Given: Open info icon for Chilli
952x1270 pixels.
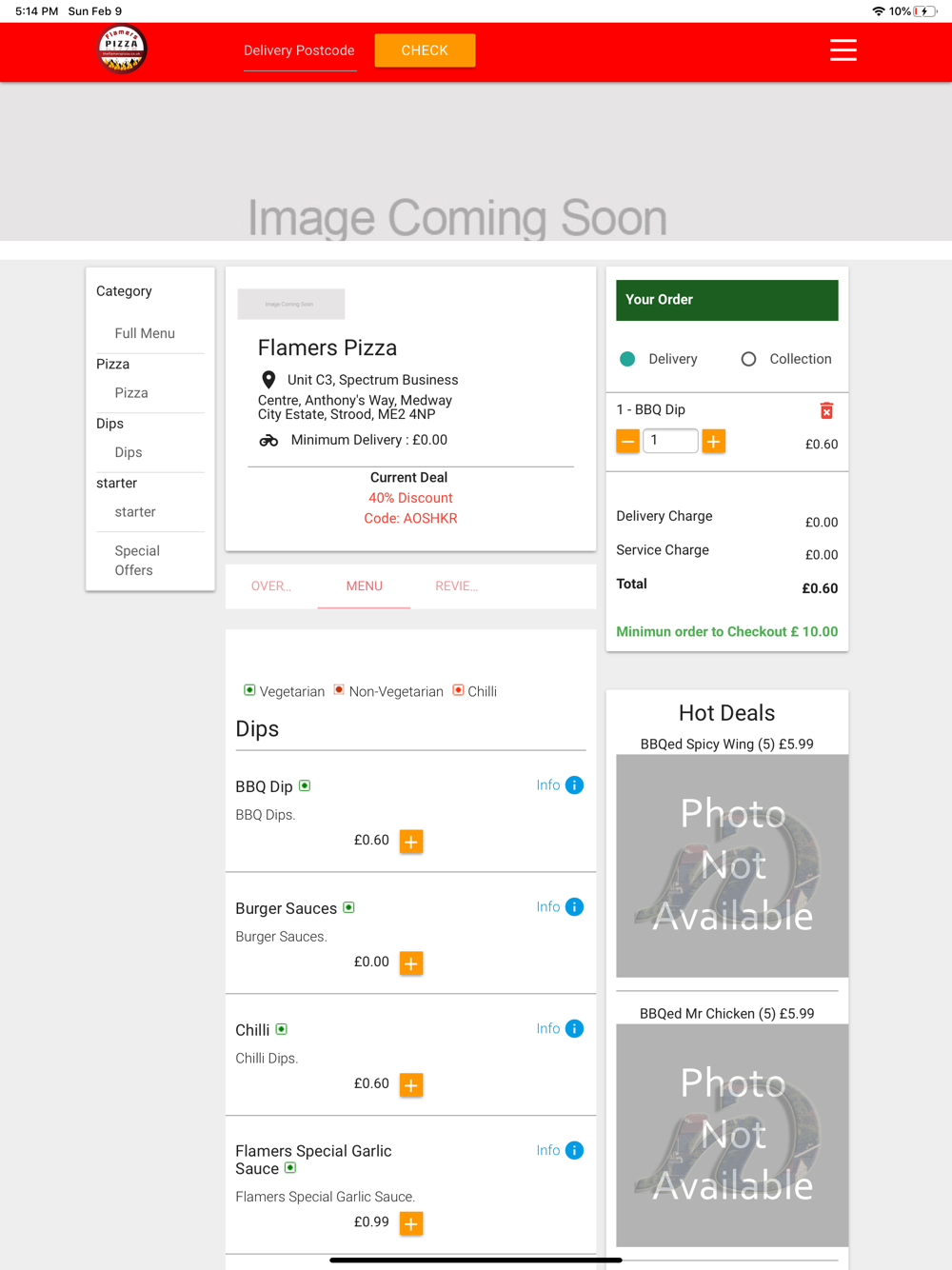Looking at the screenshot, I should (x=574, y=1029).
